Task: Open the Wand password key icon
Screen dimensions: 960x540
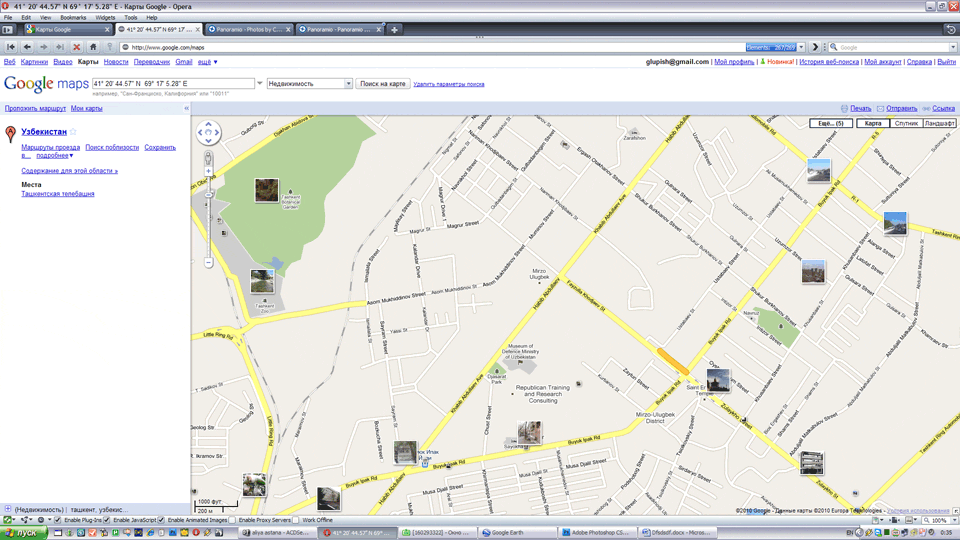Action: (x=110, y=47)
